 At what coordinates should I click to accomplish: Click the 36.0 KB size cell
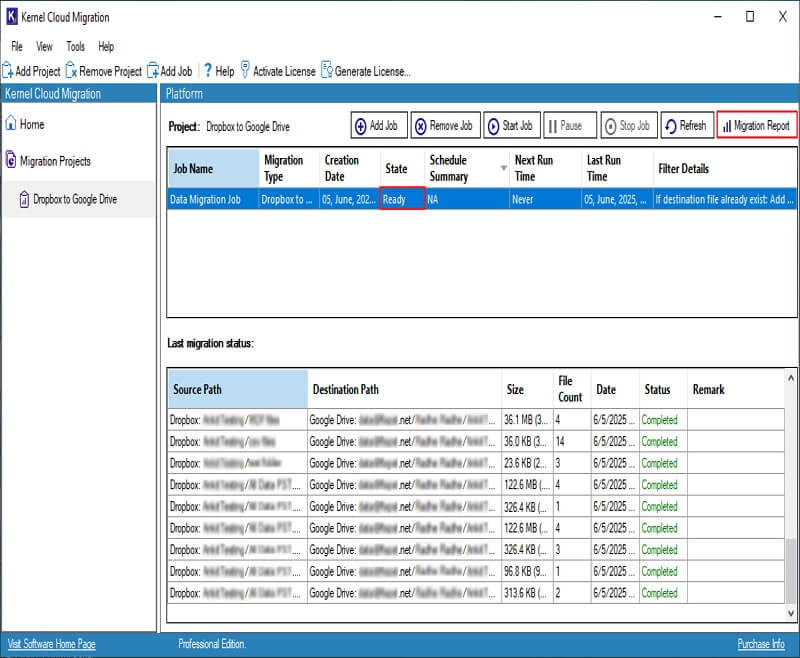[528, 441]
